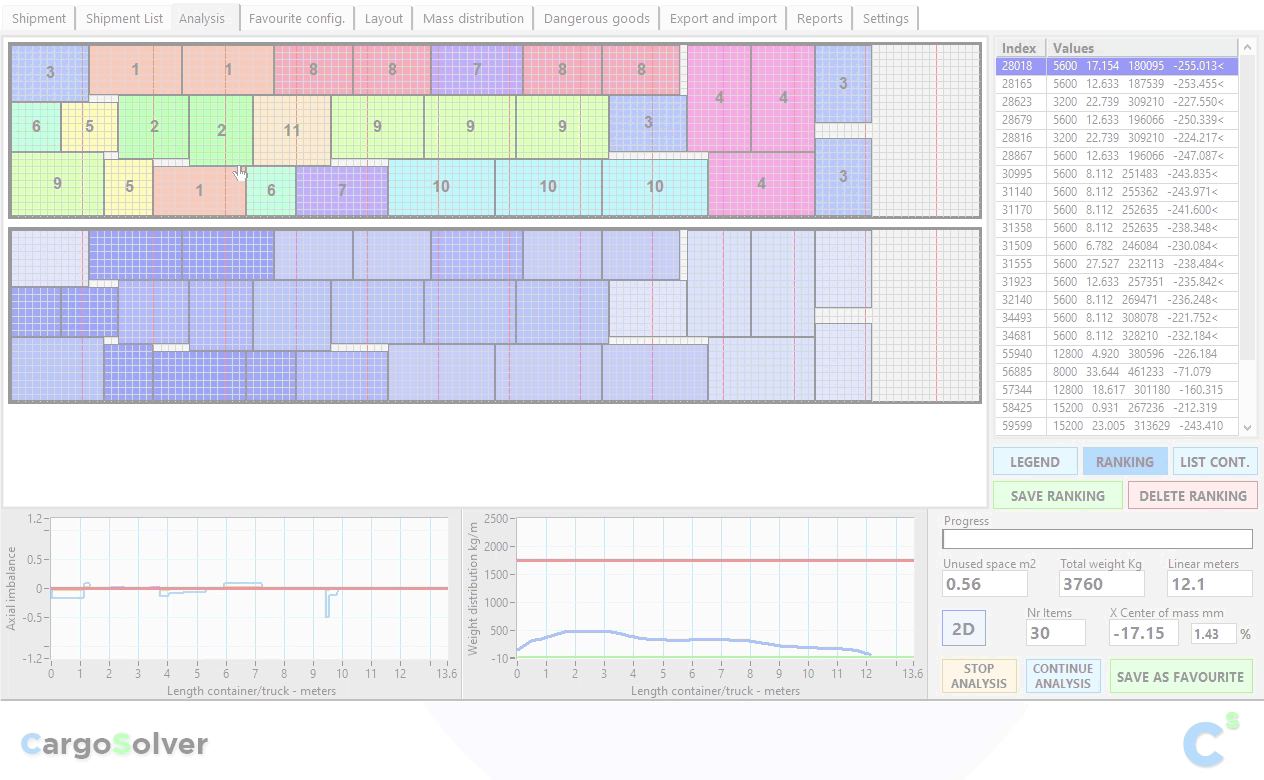Toggle the 2D view button
Screen dimensions: 1264x780
(963, 629)
